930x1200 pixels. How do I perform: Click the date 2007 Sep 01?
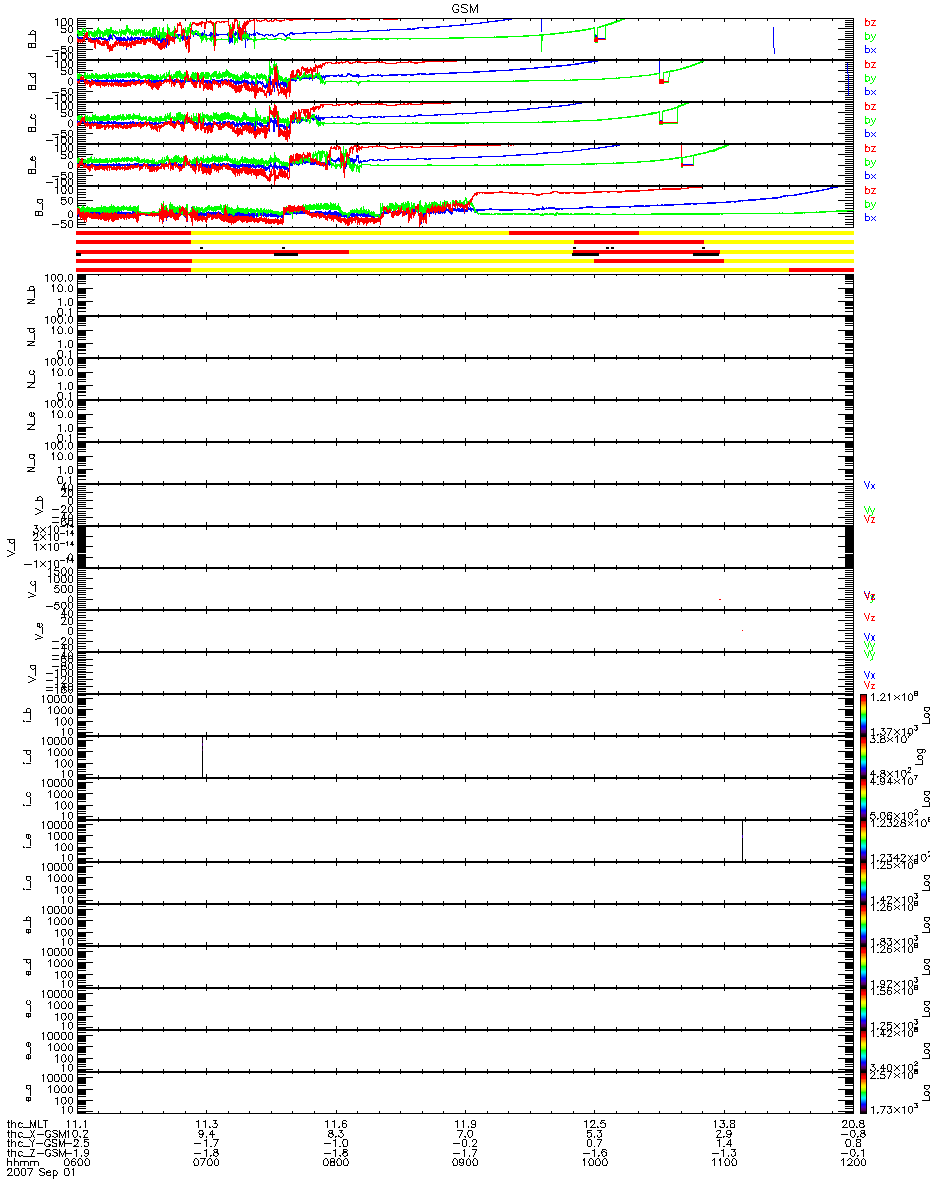pyautogui.click(x=41, y=1174)
